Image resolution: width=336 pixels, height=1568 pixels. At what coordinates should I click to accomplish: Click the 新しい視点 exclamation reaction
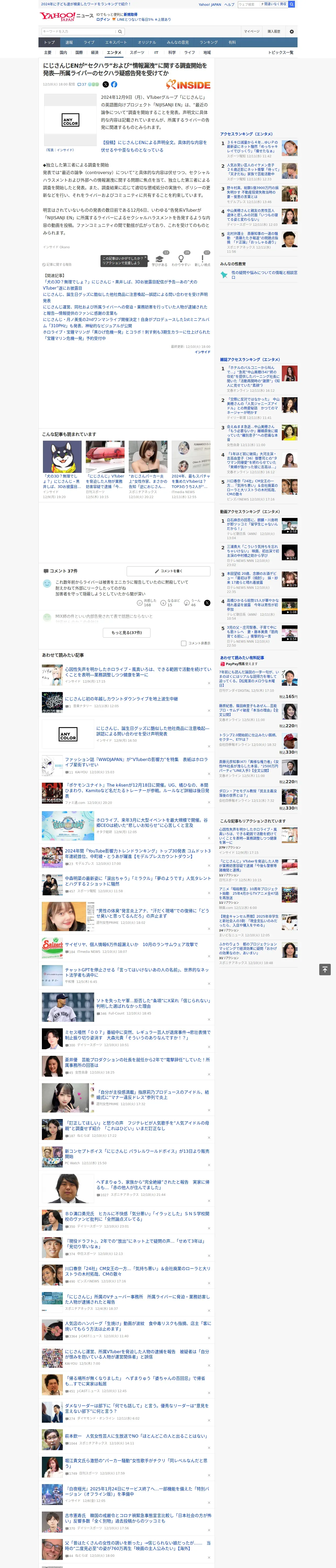pos(203,259)
